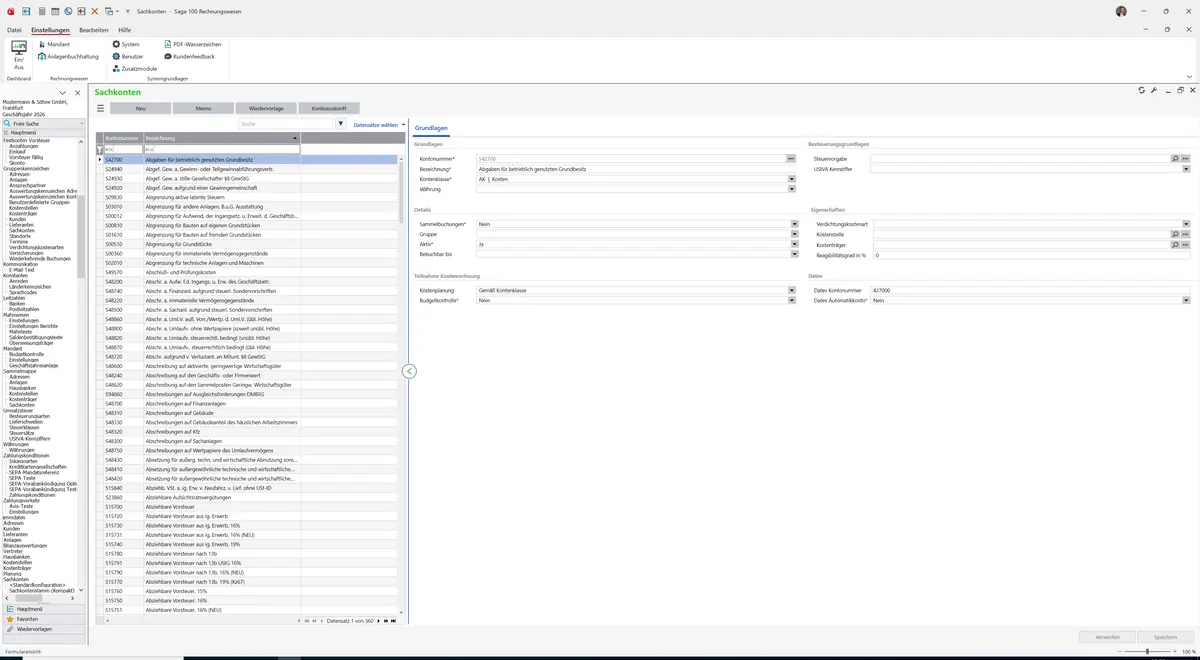Viewport: 1200px width, 660px height.
Task: Open the Sachkonten hamburger menu
Action: coord(100,108)
